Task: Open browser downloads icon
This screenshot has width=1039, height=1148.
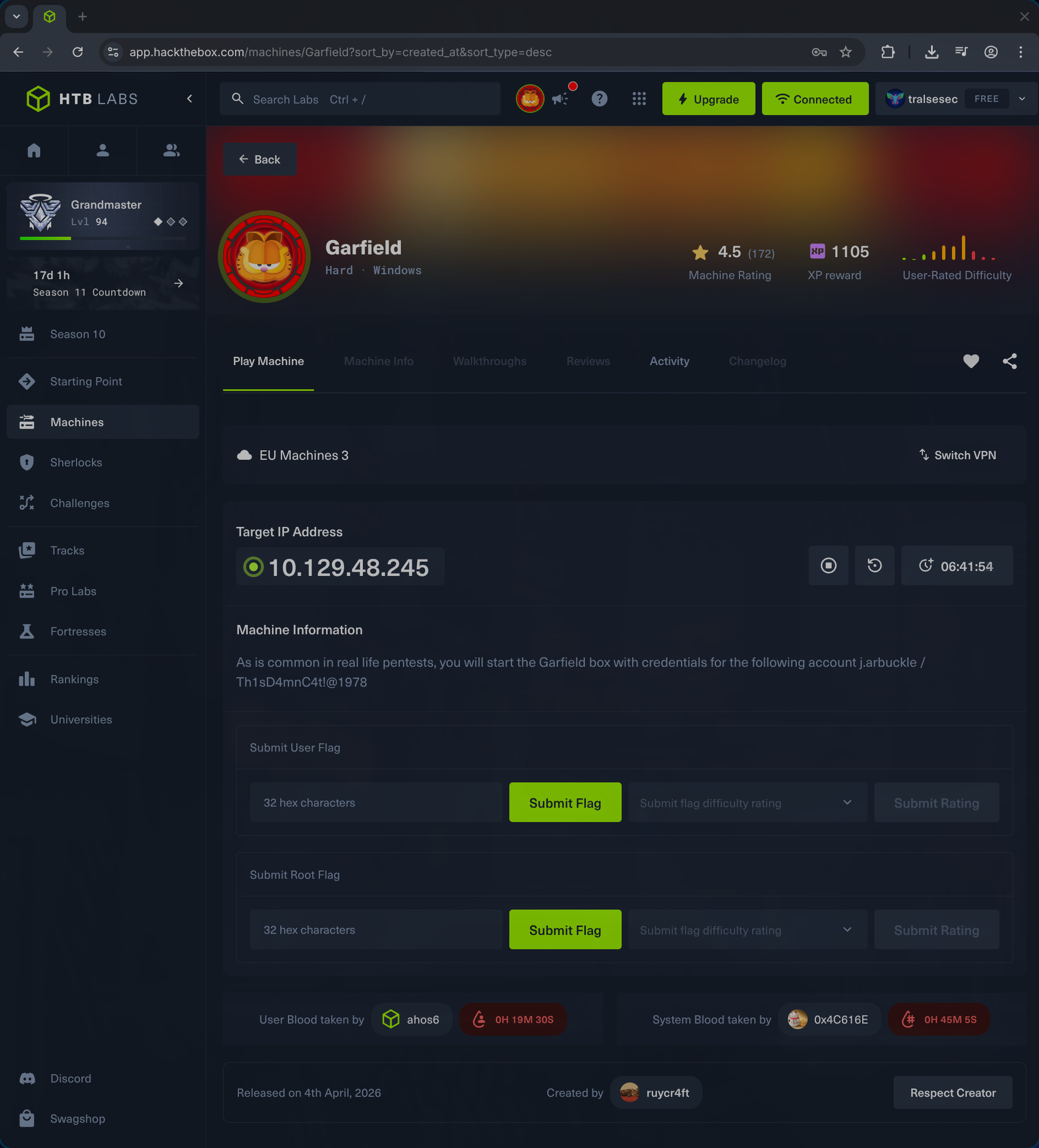Action: (932, 52)
